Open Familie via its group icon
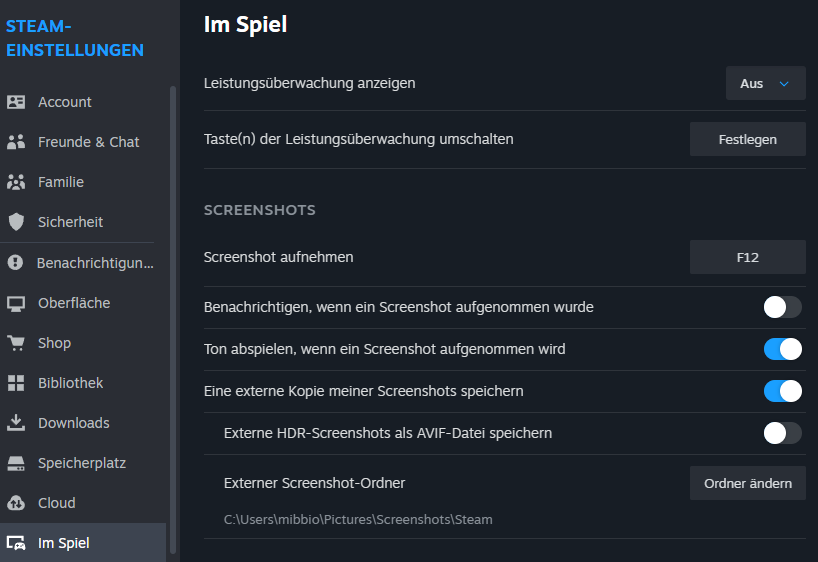Image resolution: width=818 pixels, height=562 pixels. tap(16, 182)
